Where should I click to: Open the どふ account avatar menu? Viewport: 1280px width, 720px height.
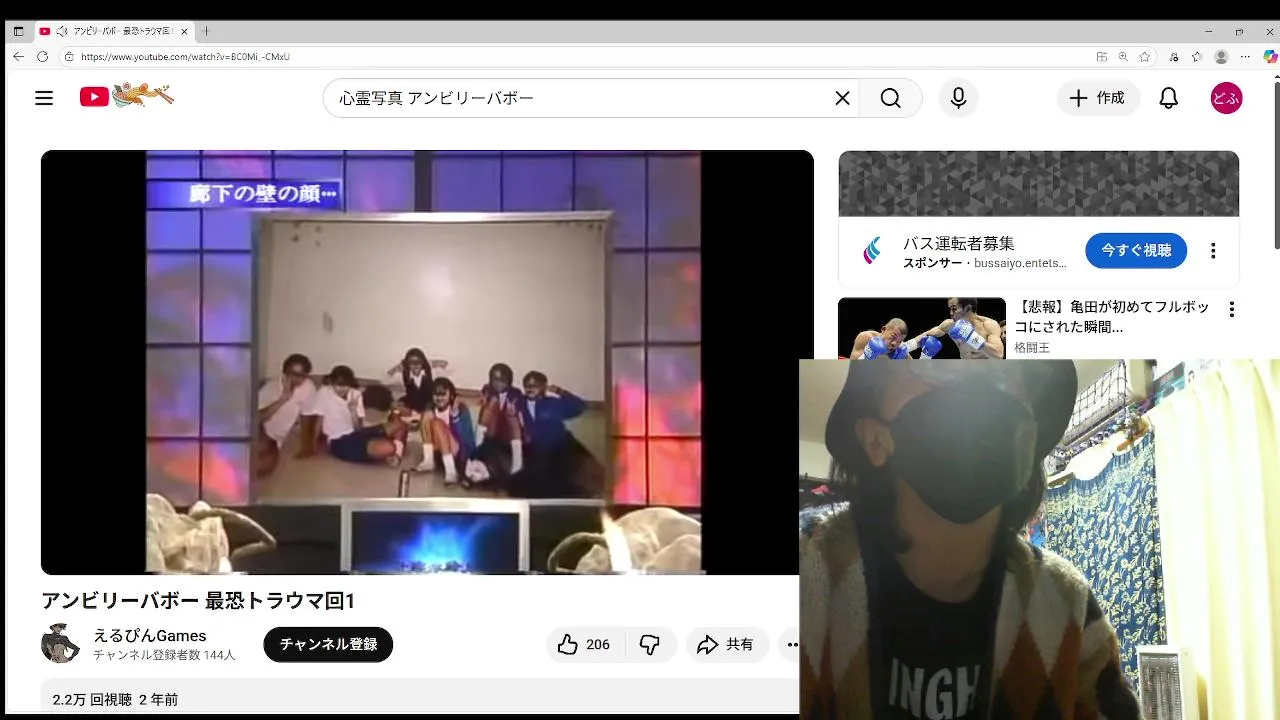tap(1226, 98)
